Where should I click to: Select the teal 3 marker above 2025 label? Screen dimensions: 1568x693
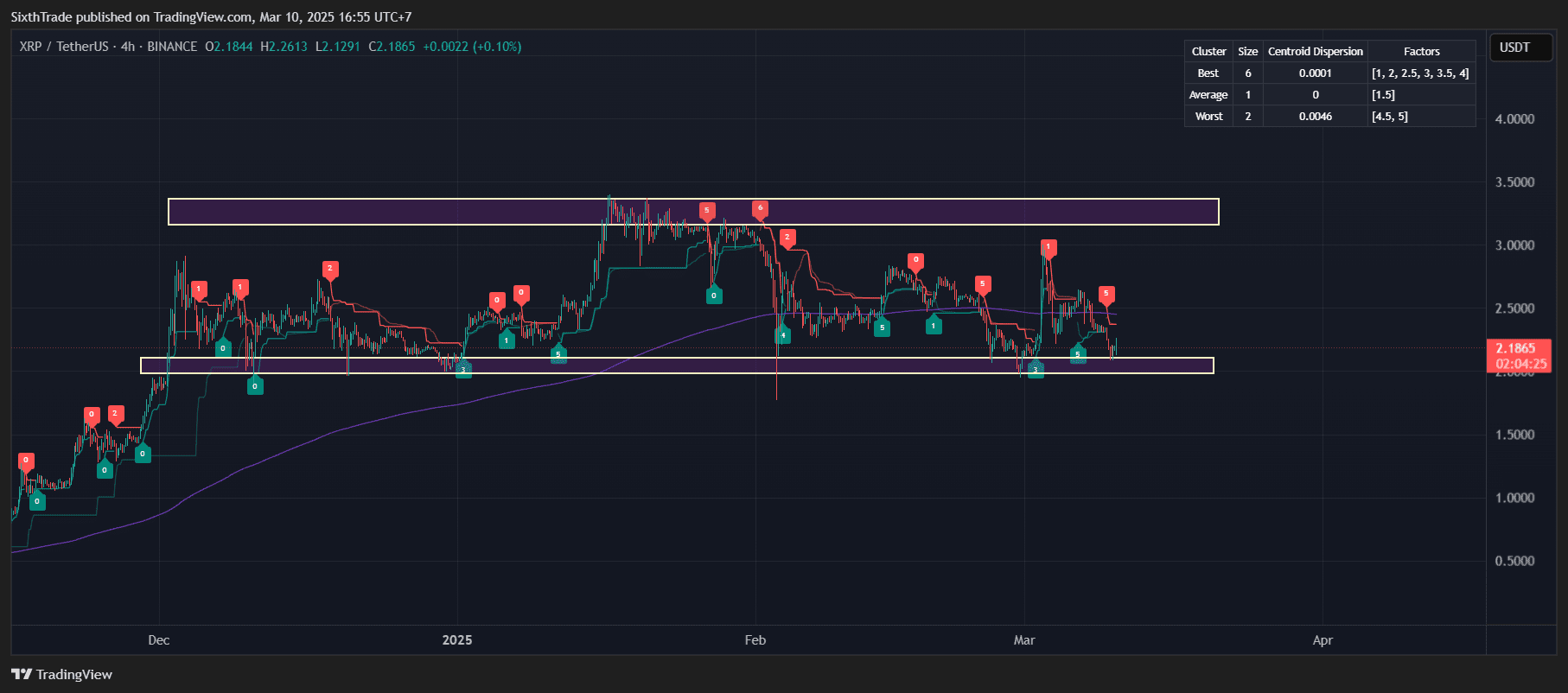pos(463,369)
